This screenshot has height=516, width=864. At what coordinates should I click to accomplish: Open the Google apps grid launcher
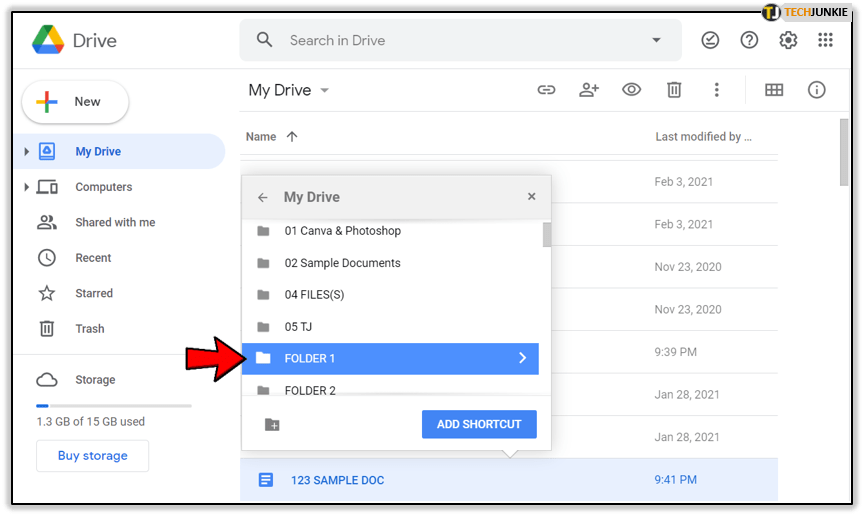pyautogui.click(x=825, y=40)
